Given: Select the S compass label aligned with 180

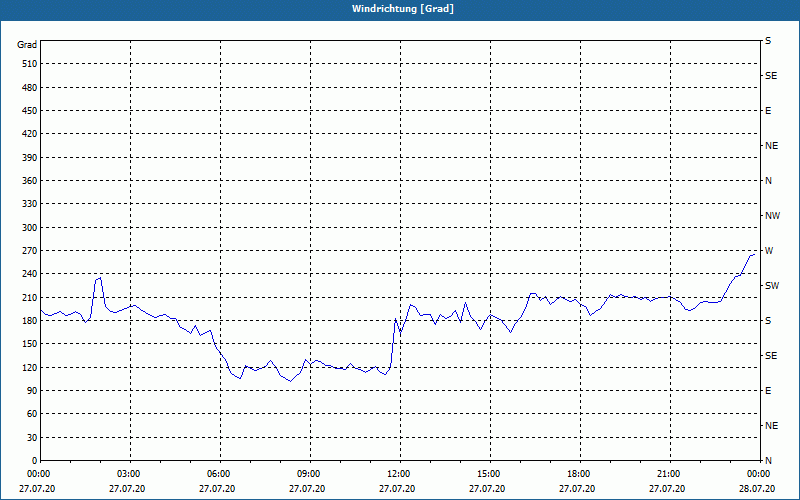Looking at the screenshot, I should [x=768, y=321].
